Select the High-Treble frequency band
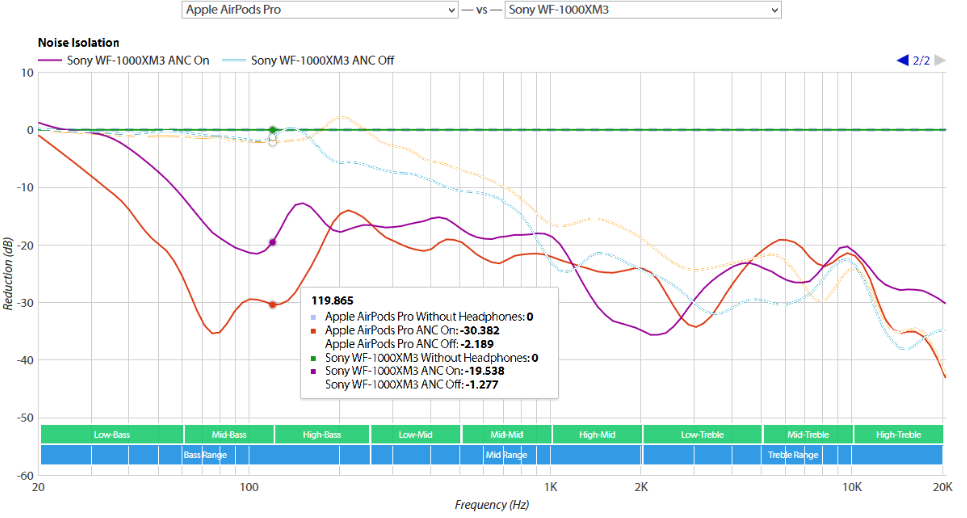The image size is (967, 518). 899,435
